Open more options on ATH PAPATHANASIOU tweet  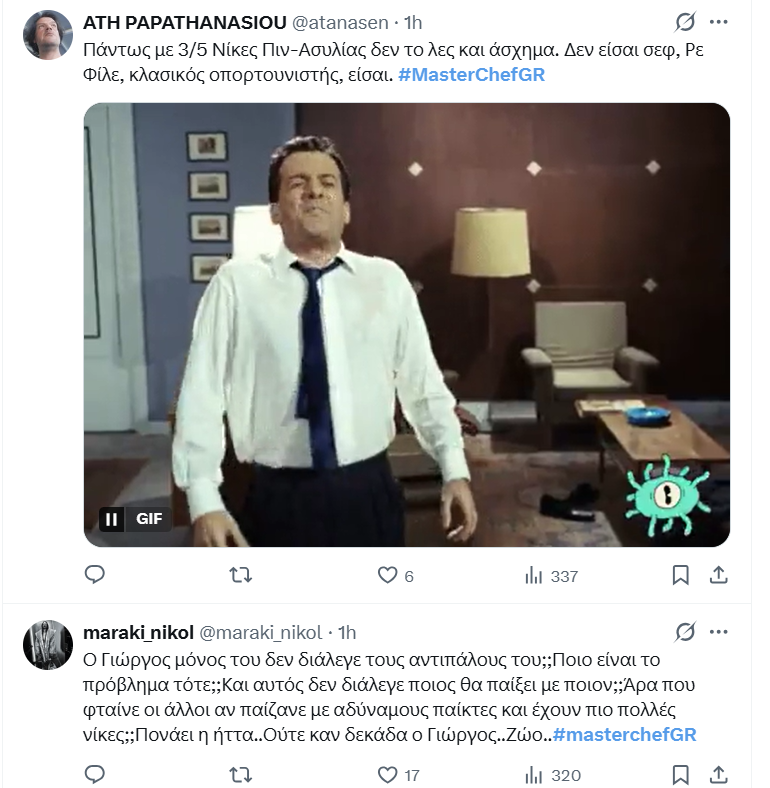click(x=718, y=22)
